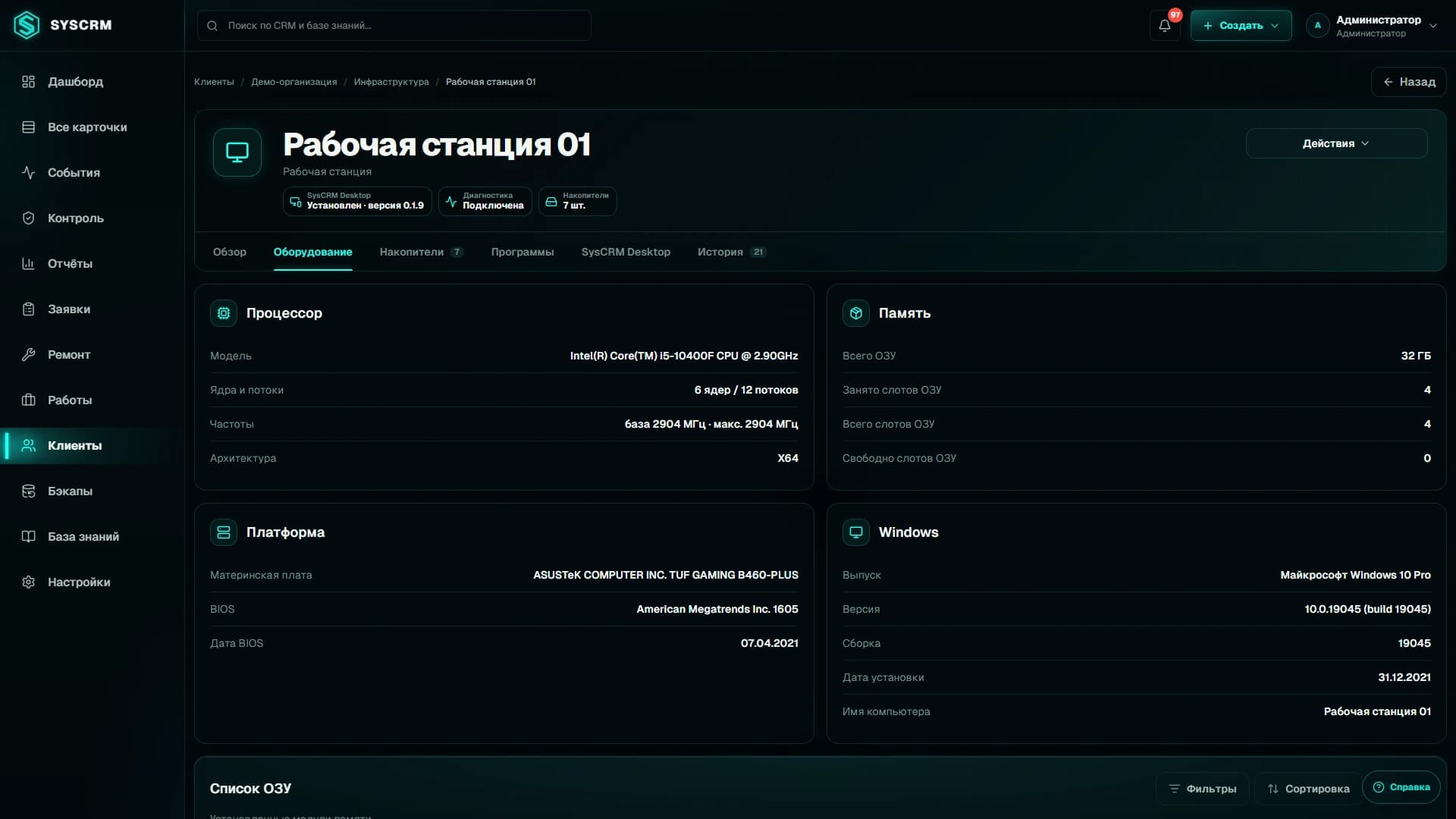
Task: Click the Диагностика Подключена badge
Action: (485, 201)
